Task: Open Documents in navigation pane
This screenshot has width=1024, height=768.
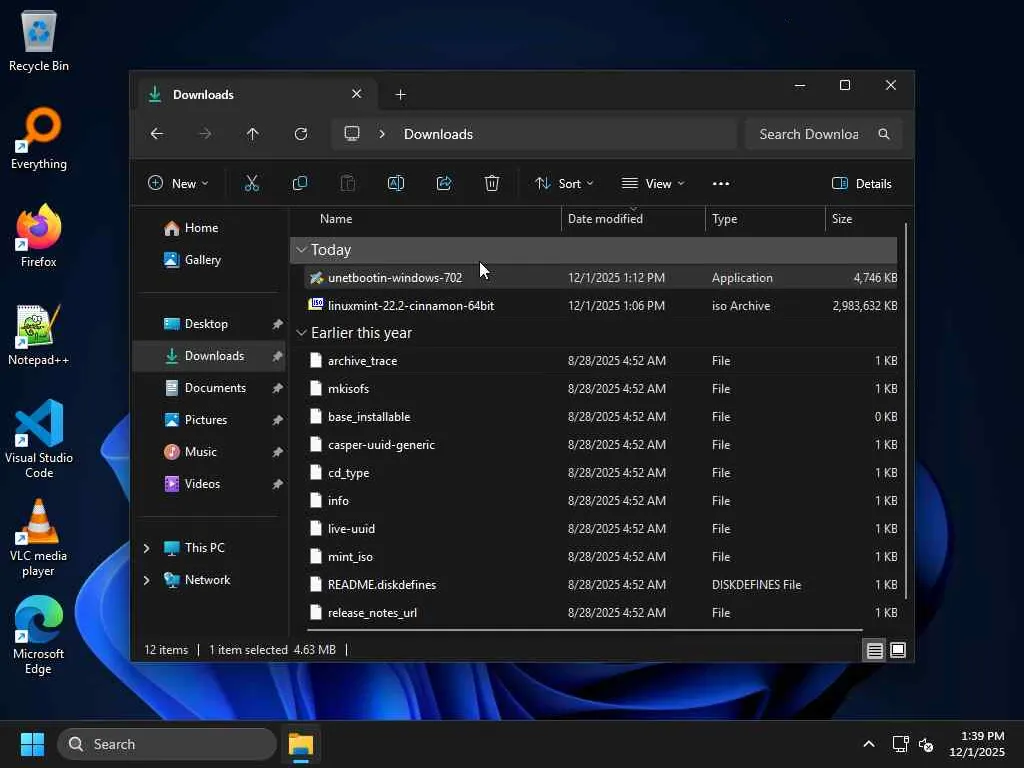Action: 209,388
